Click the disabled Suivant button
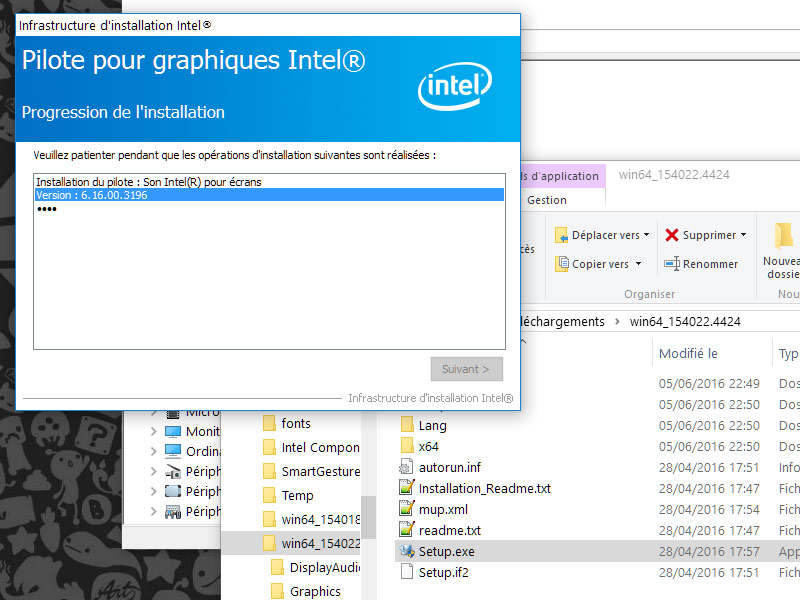 466,369
